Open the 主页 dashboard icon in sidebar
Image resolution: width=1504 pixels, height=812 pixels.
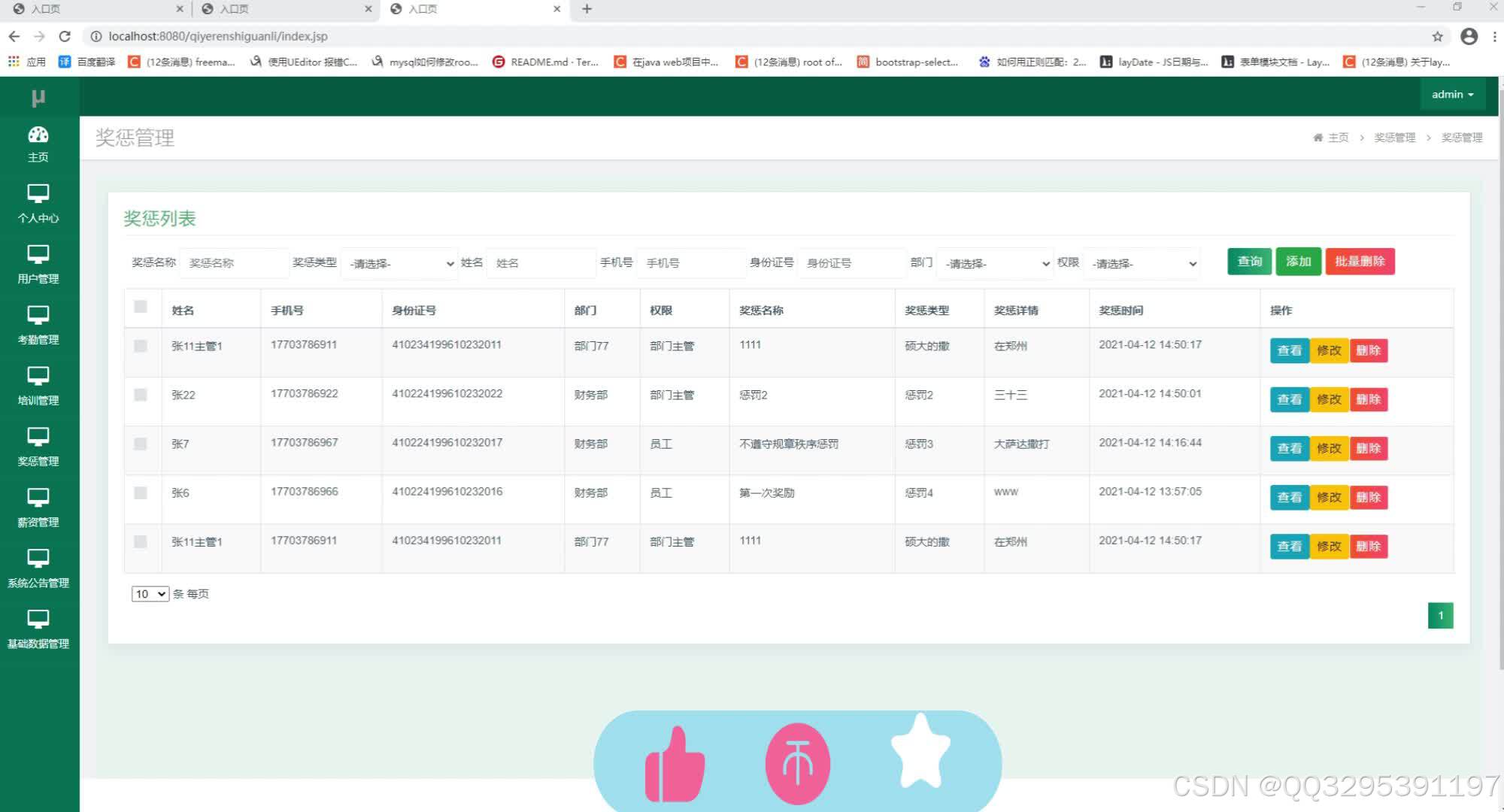pos(38,135)
